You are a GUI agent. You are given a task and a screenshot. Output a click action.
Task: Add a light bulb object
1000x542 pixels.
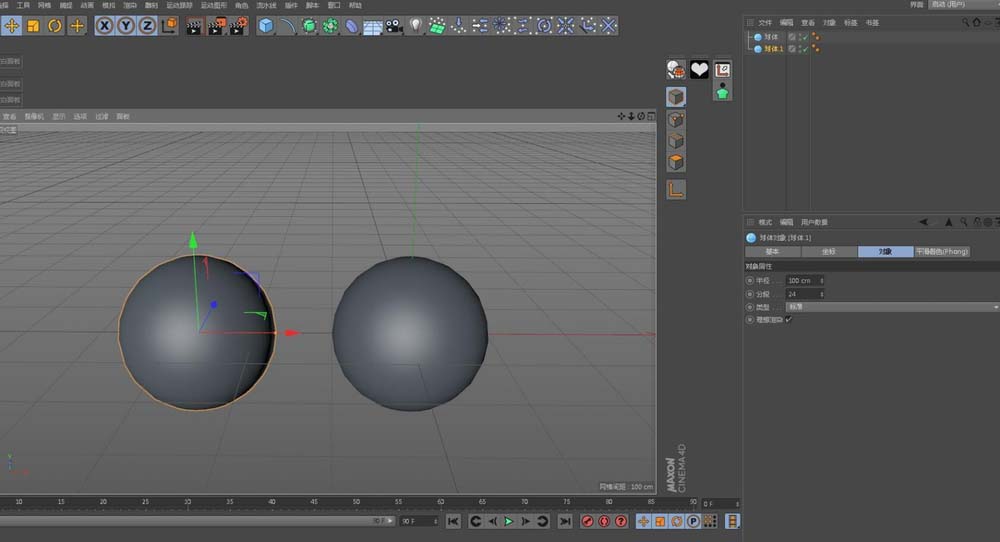(x=416, y=26)
